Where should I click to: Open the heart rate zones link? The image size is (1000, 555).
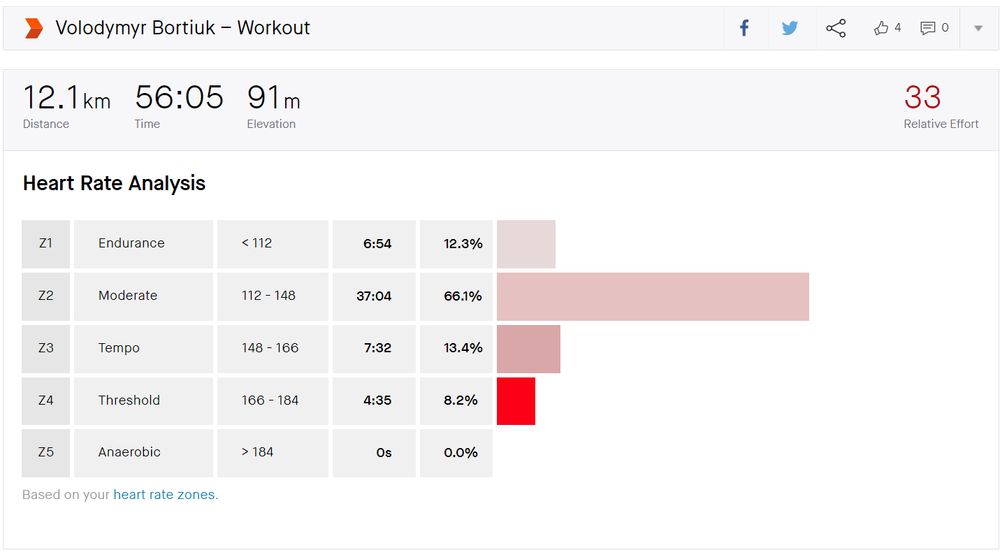[165, 494]
